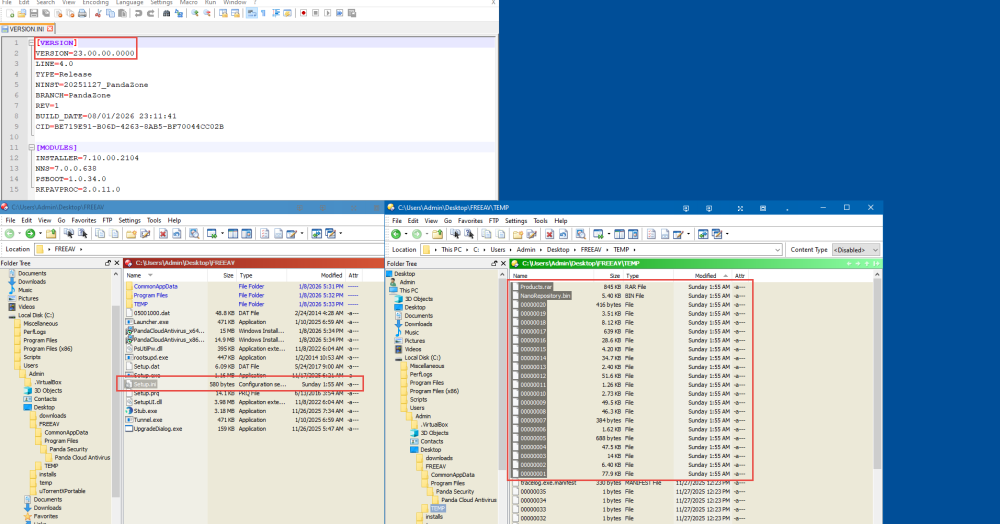Close the left Folder Tree panel

117,263
